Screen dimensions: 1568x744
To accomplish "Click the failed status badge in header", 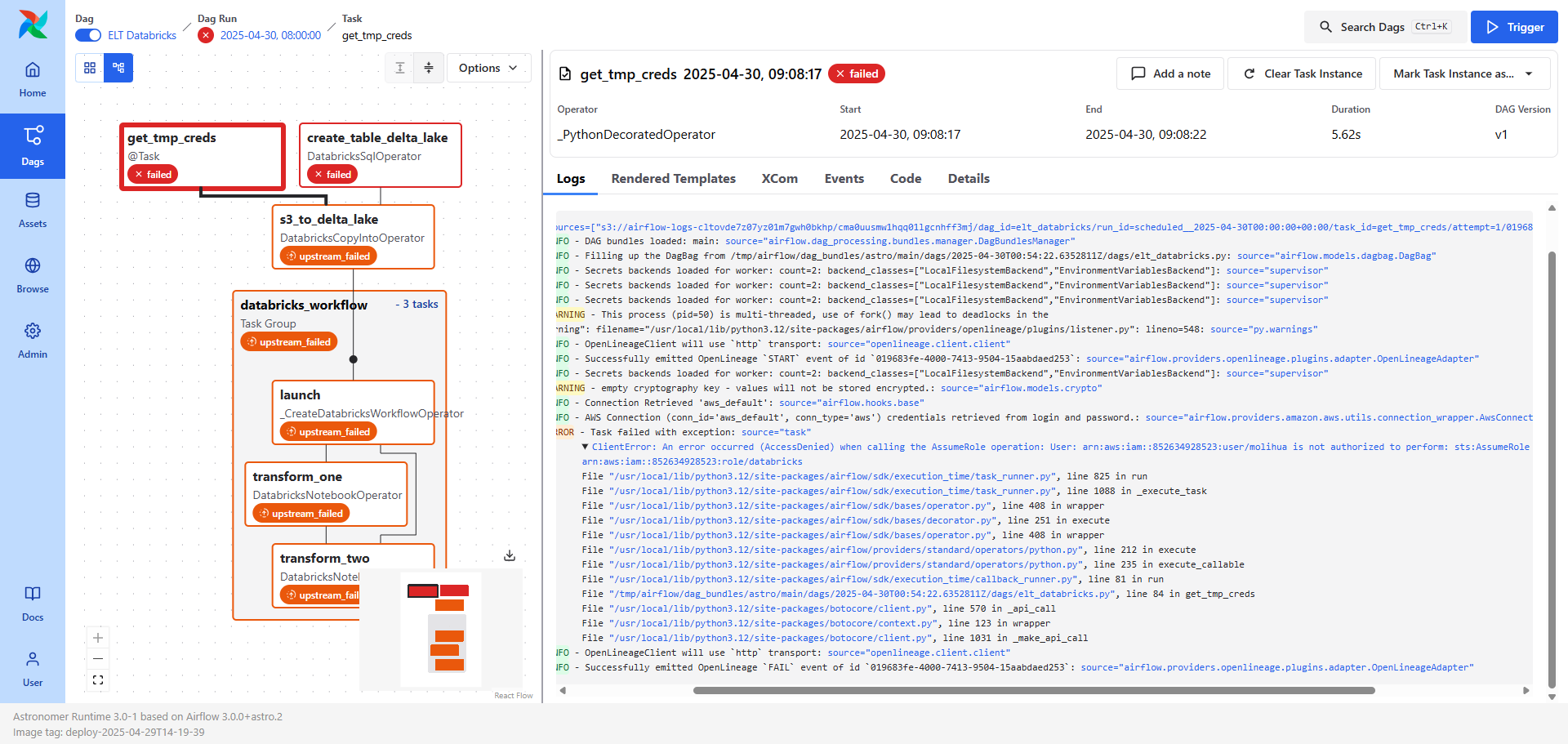I will (857, 74).
